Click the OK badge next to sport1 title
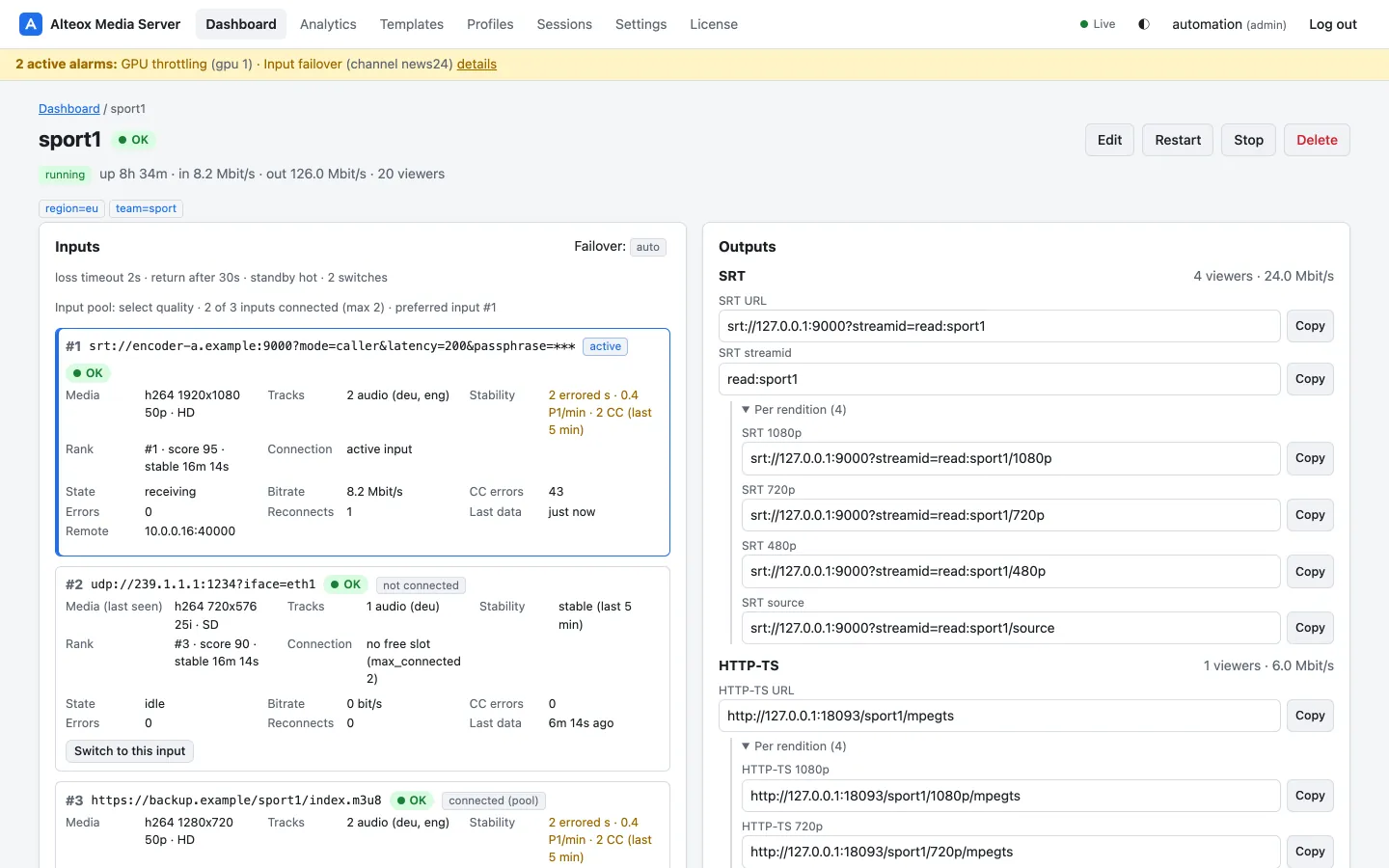The width and height of the screenshot is (1389, 868). coord(133,140)
